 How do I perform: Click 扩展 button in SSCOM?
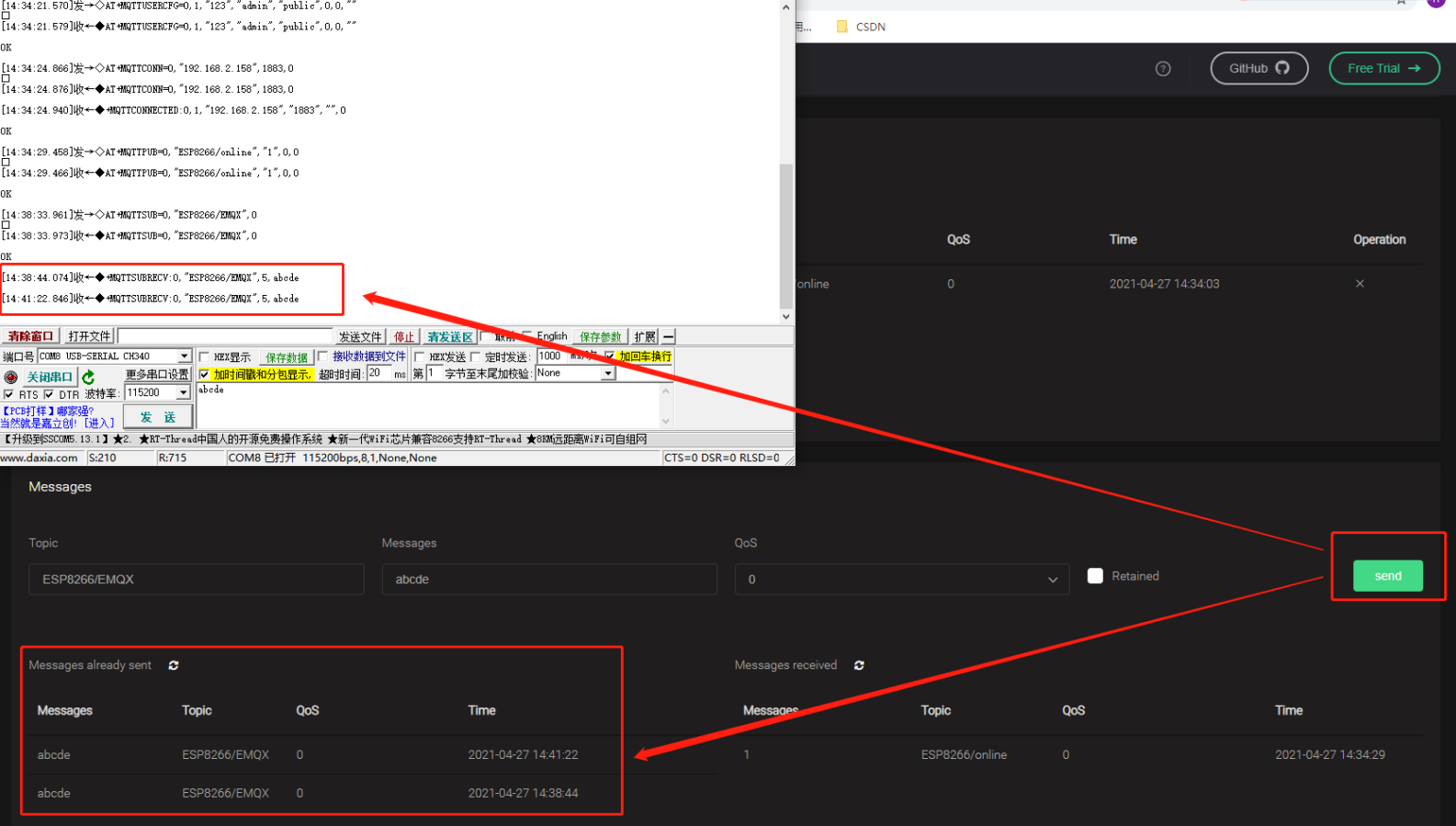[645, 336]
